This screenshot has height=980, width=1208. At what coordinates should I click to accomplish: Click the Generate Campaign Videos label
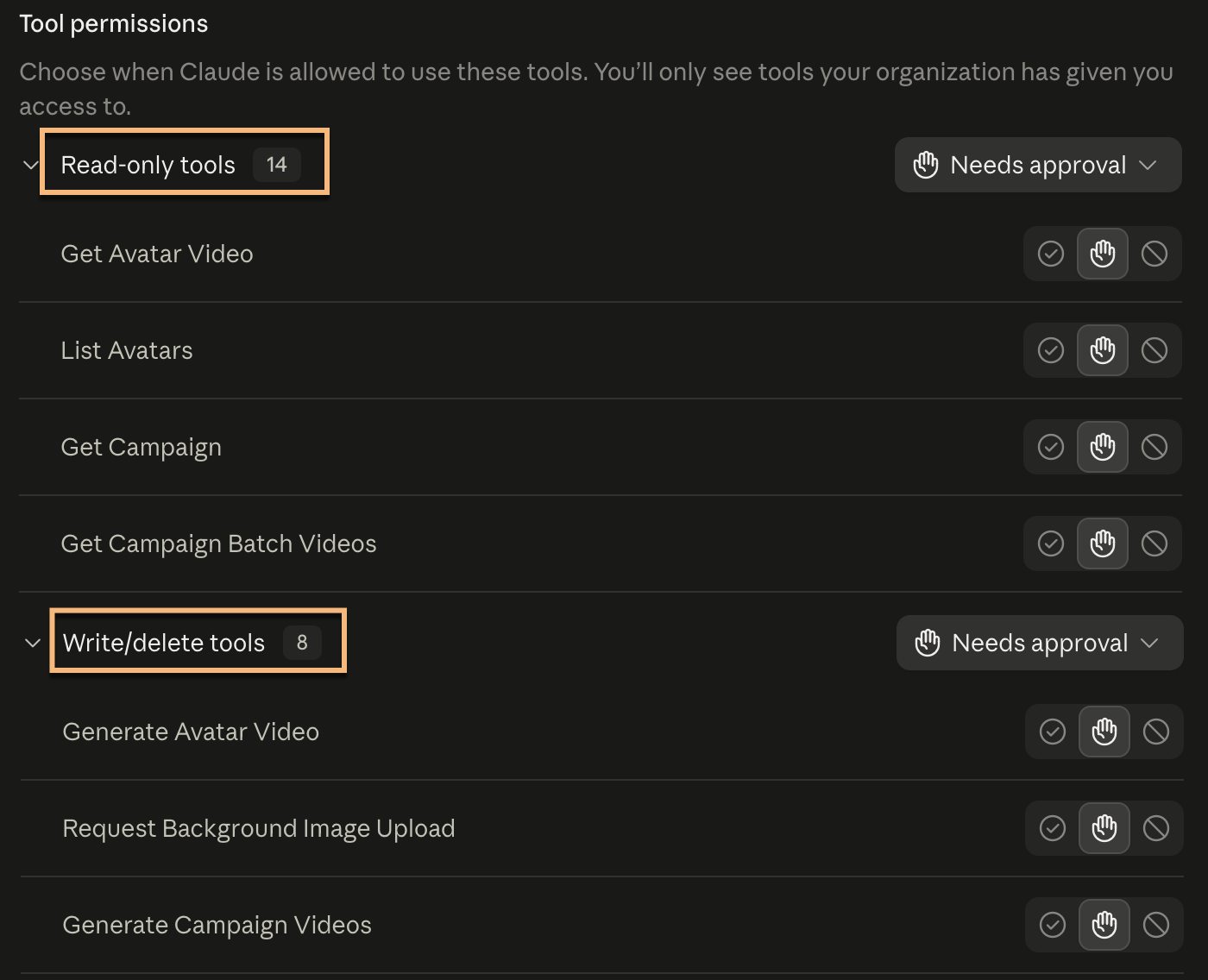pos(217,925)
